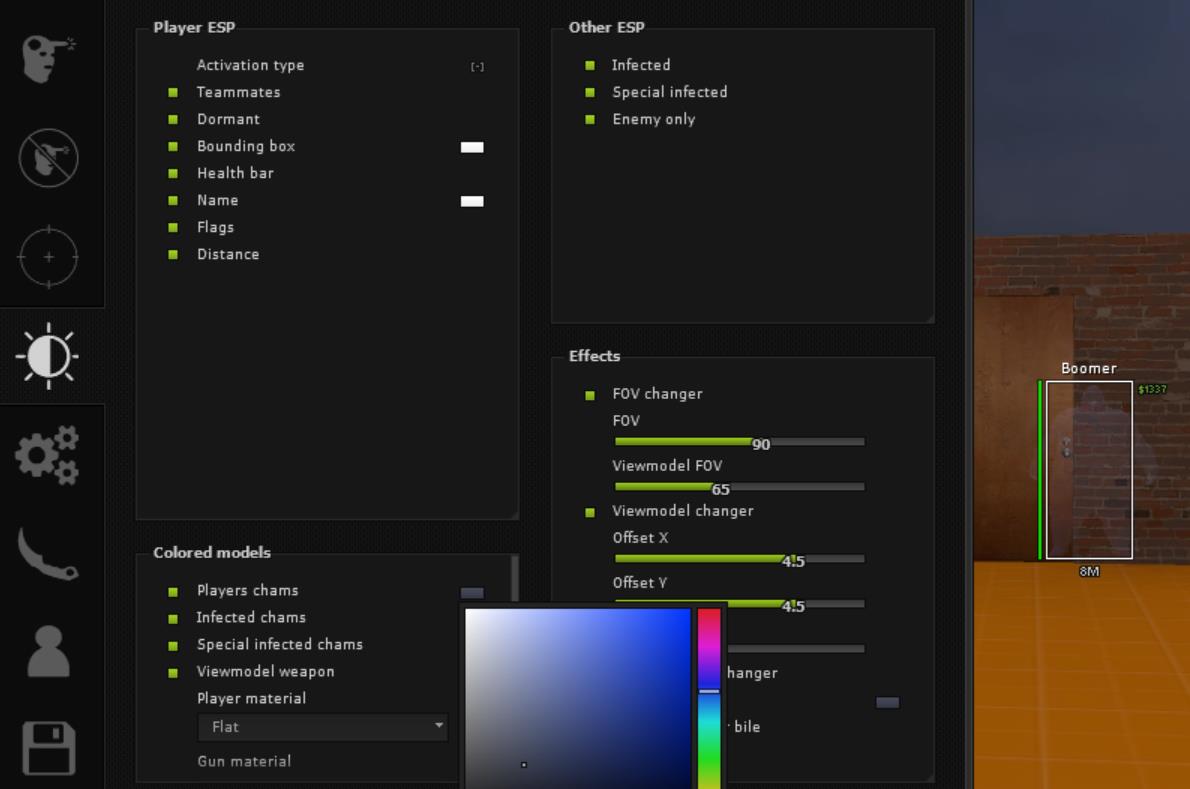Open the knife icon sidebar tab

(x=48, y=554)
